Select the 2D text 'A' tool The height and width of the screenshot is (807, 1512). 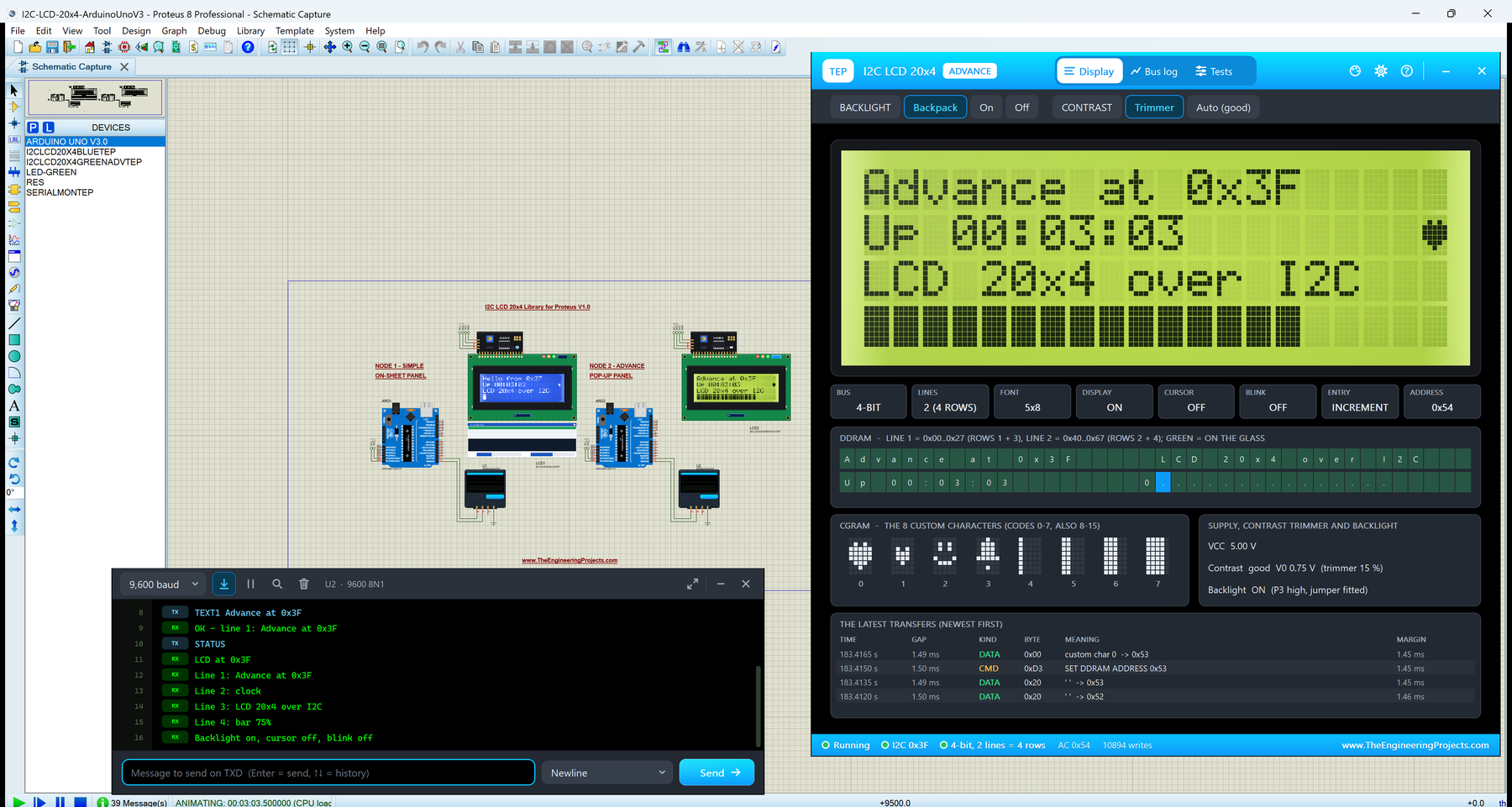(x=13, y=406)
